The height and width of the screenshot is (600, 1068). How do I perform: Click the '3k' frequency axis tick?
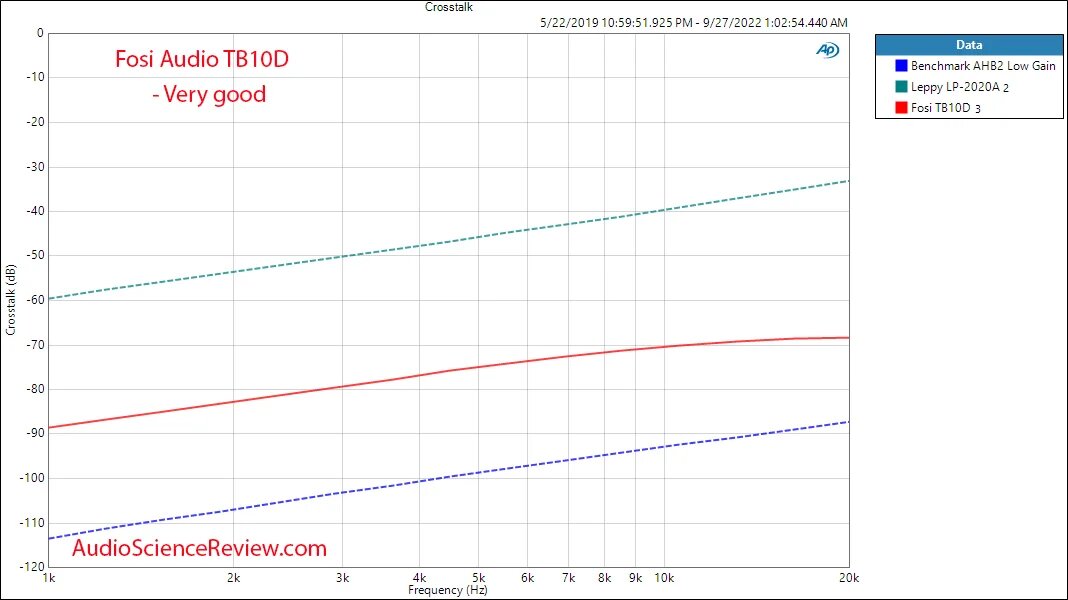[342, 578]
